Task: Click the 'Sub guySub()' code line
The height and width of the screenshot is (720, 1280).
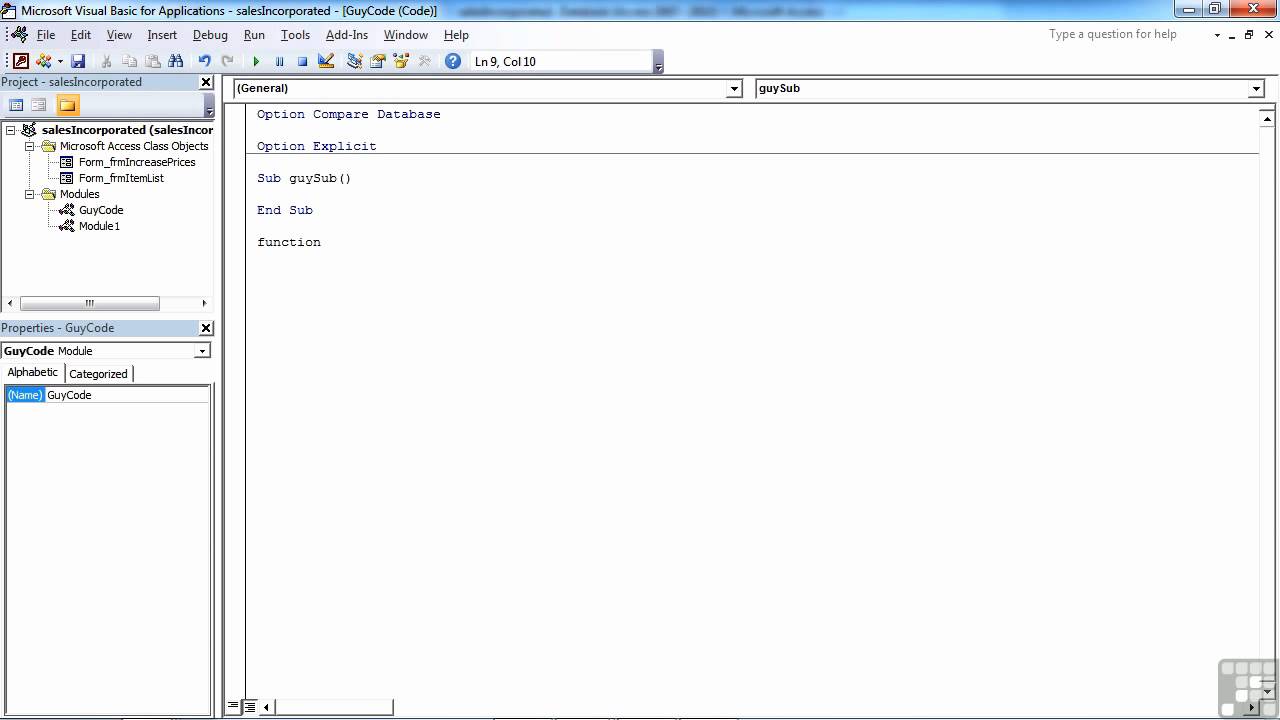Action: point(304,178)
